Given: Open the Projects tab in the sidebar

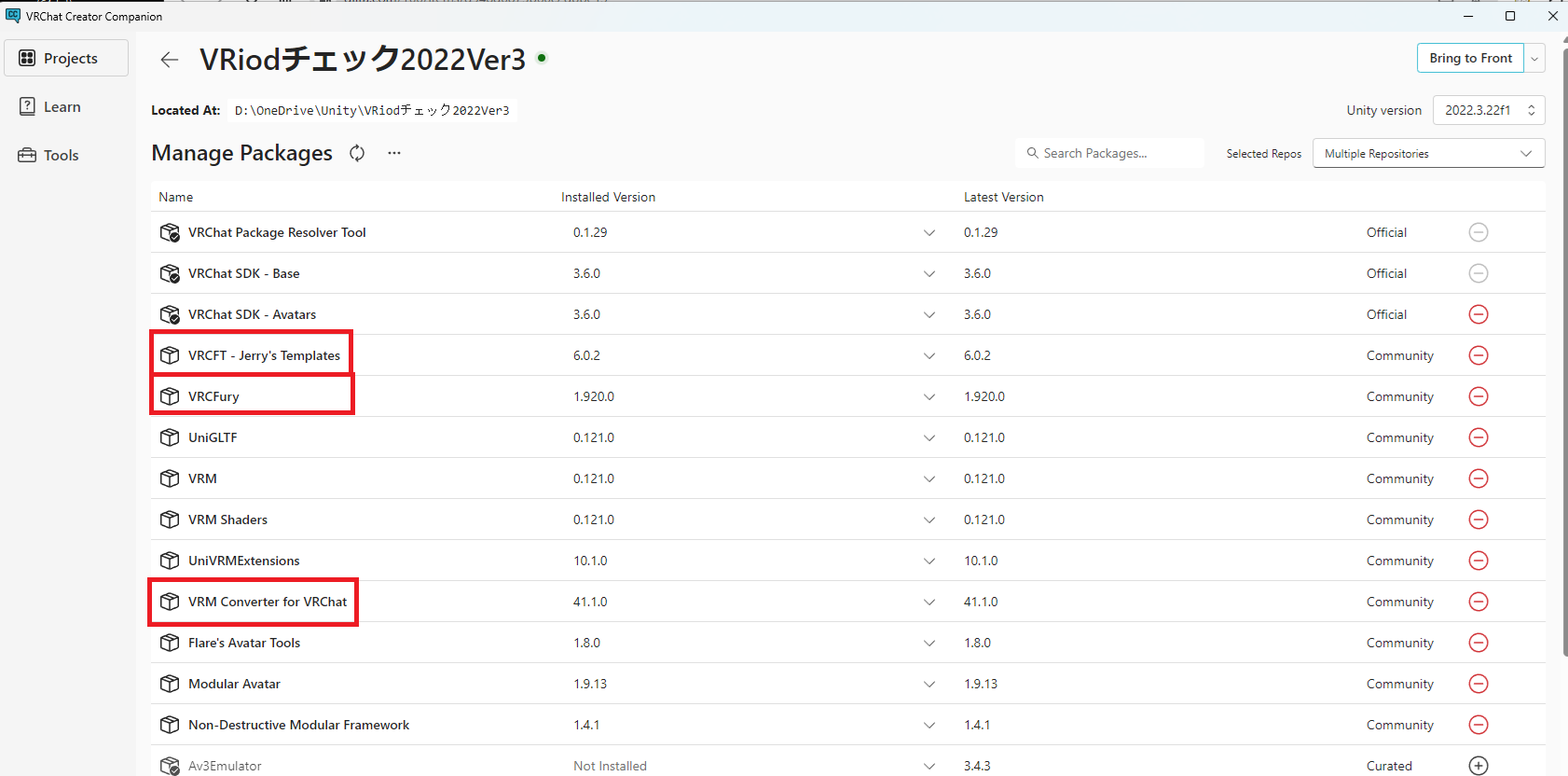Looking at the screenshot, I should click(x=66, y=58).
